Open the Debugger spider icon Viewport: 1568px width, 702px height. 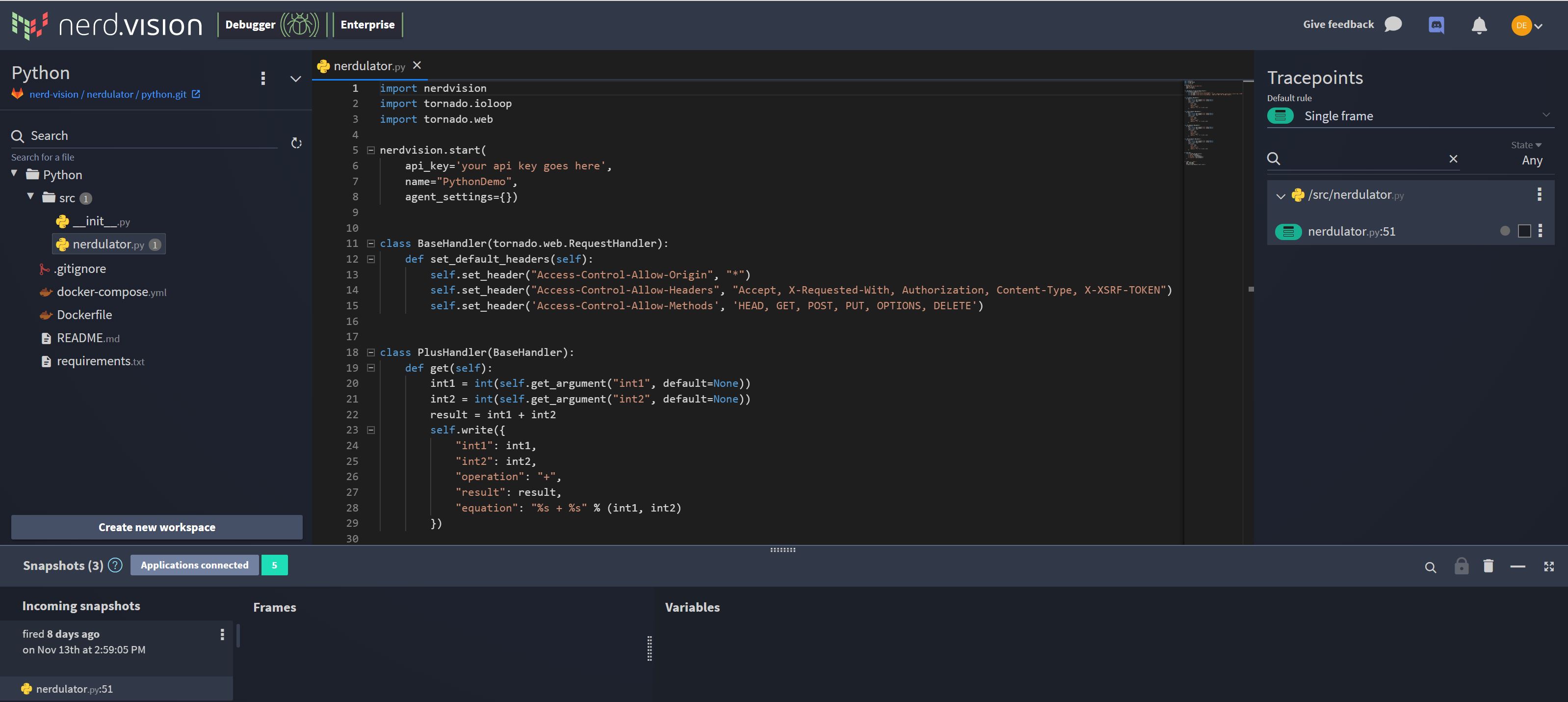tap(299, 25)
